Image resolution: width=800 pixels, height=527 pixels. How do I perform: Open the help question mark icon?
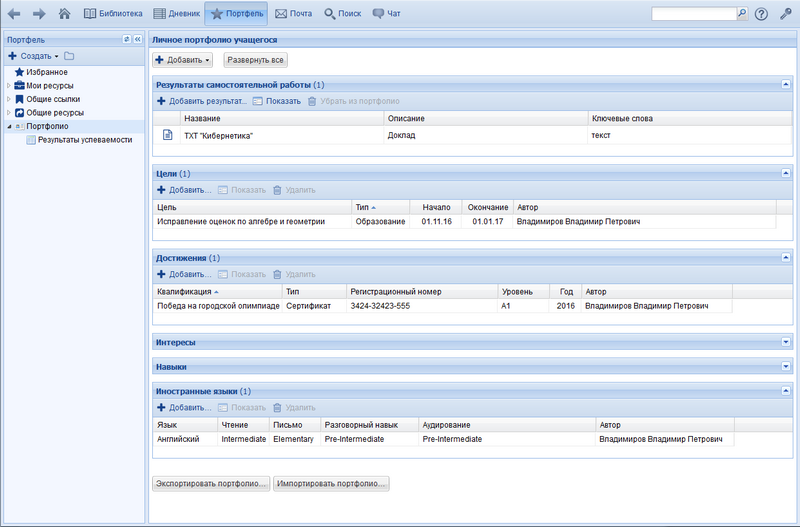point(762,14)
